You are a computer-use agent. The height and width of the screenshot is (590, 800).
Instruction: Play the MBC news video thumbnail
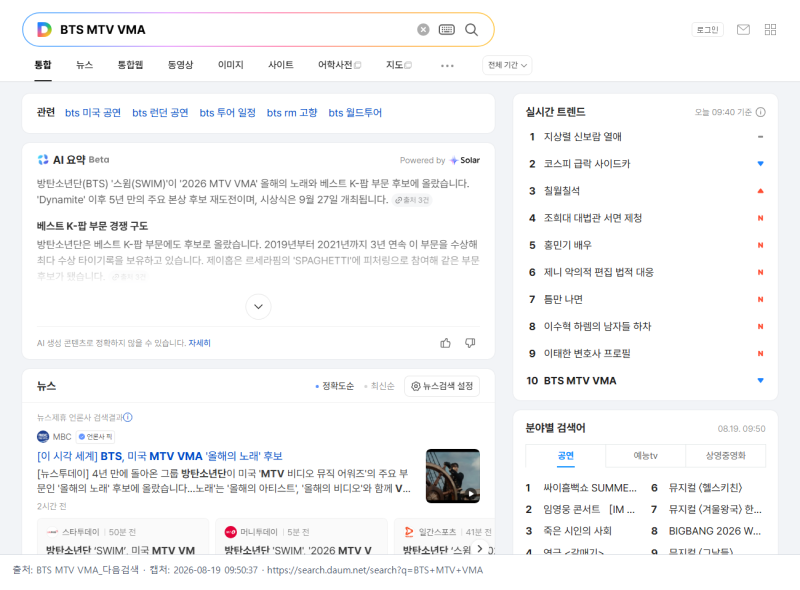pyautogui.click(x=453, y=476)
